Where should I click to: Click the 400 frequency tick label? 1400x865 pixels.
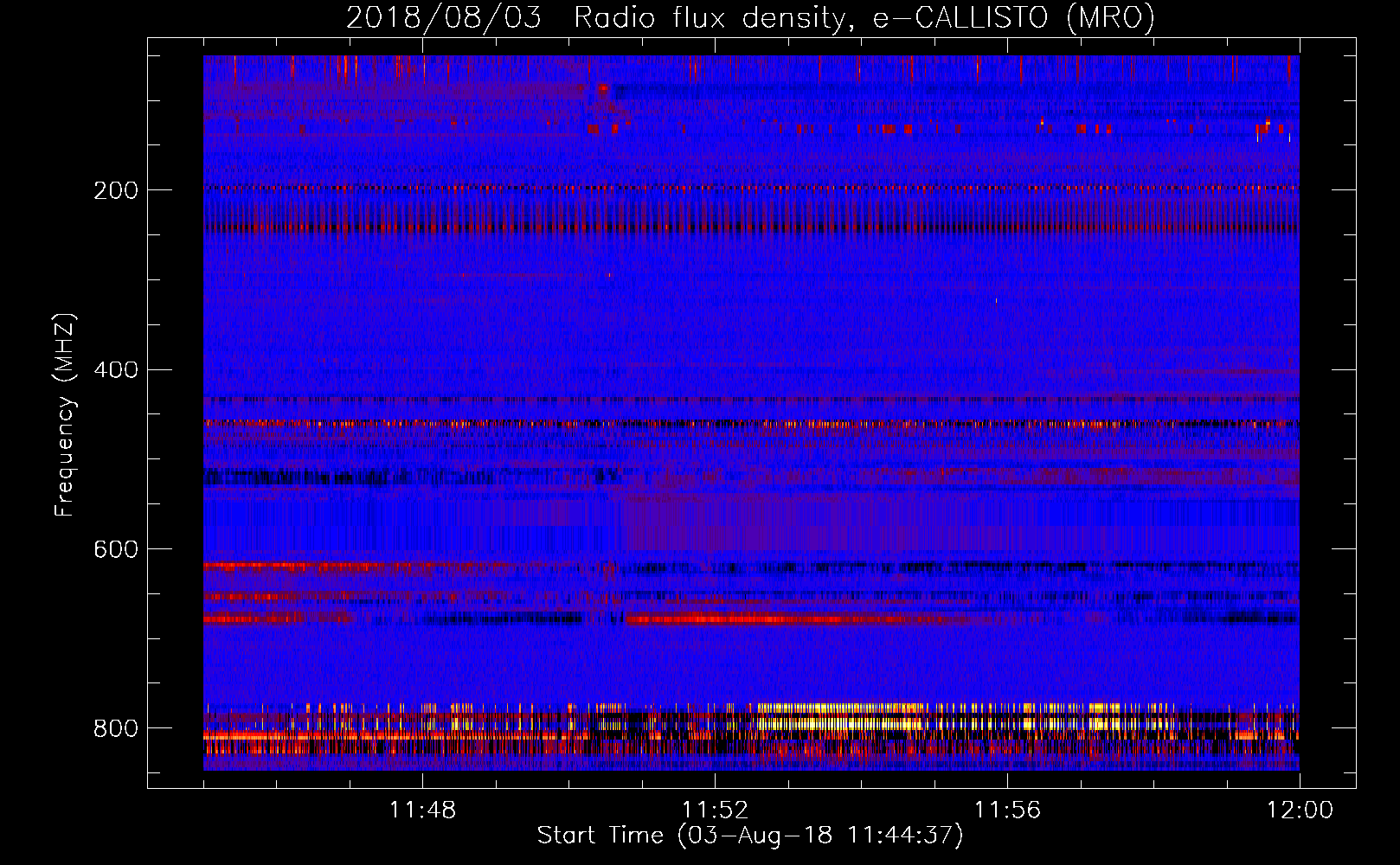(116, 370)
